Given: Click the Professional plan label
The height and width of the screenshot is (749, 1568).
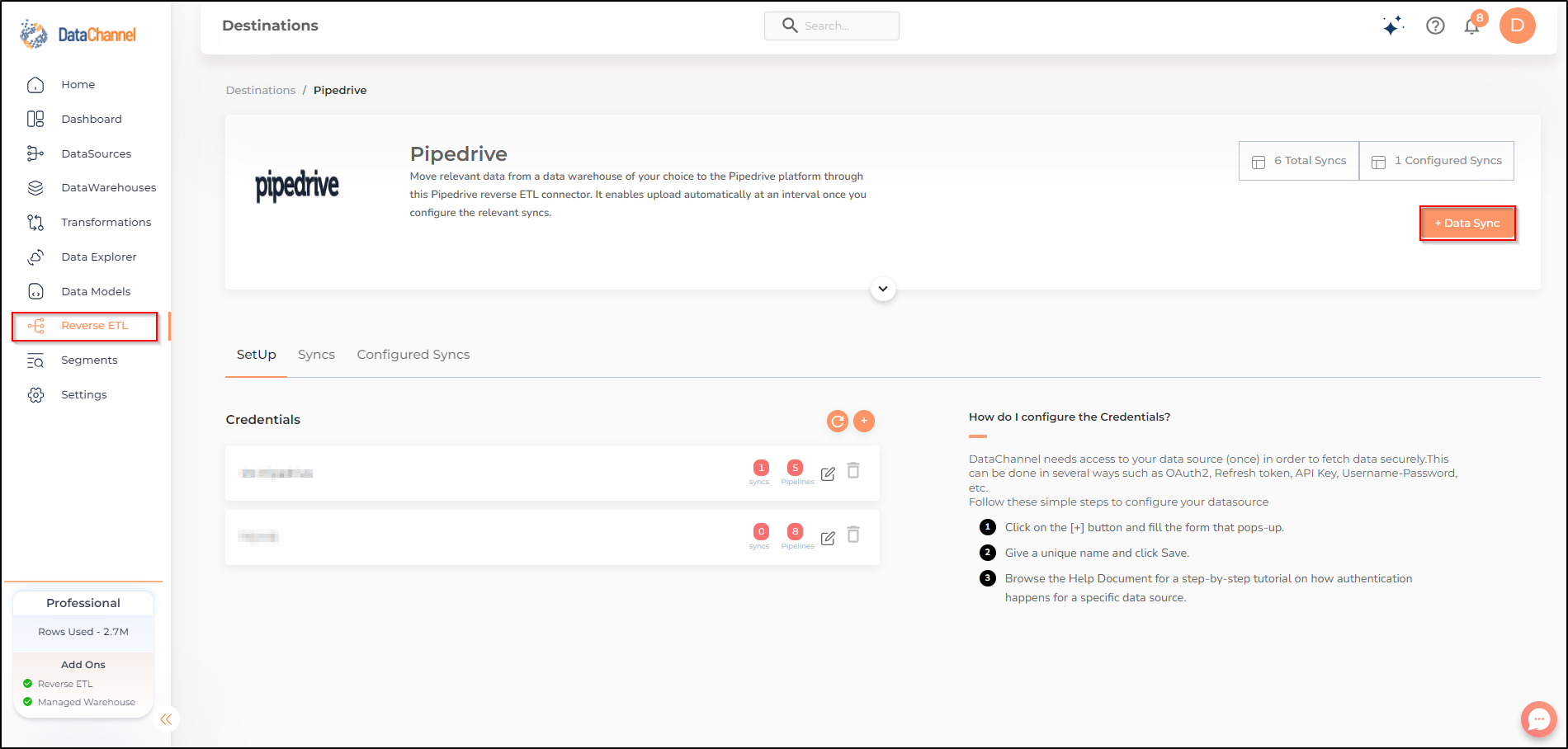Looking at the screenshot, I should click(x=83, y=603).
